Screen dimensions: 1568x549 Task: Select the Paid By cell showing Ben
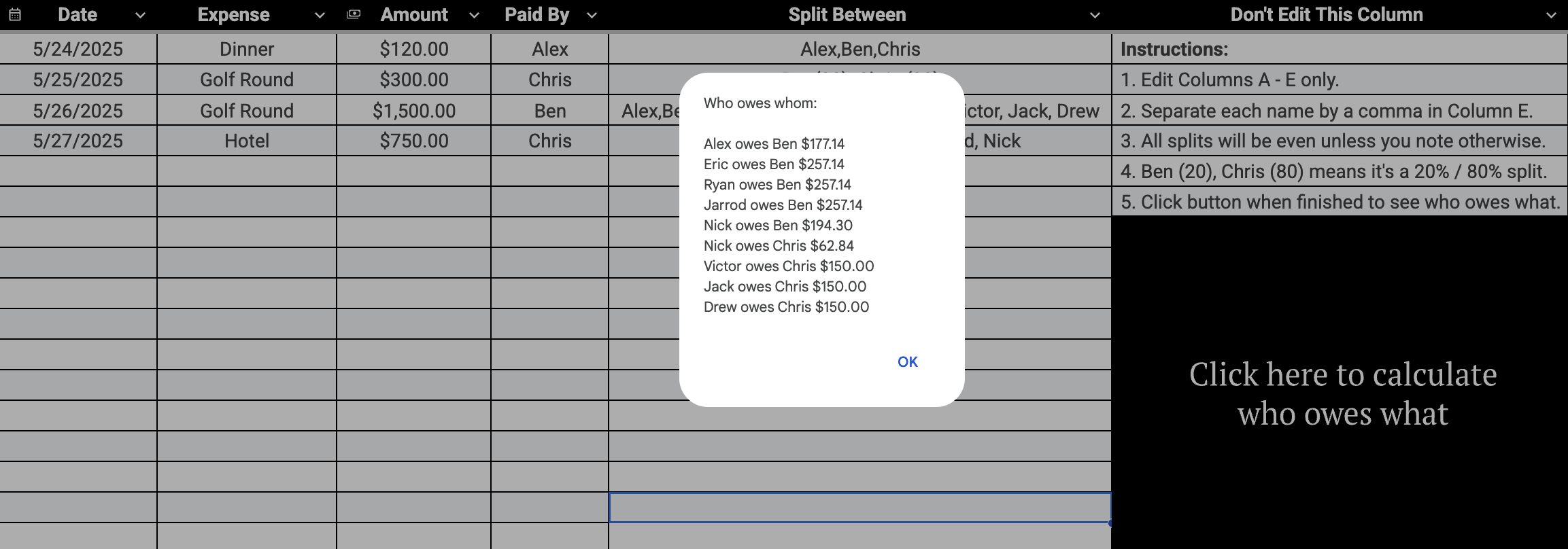[550, 111]
